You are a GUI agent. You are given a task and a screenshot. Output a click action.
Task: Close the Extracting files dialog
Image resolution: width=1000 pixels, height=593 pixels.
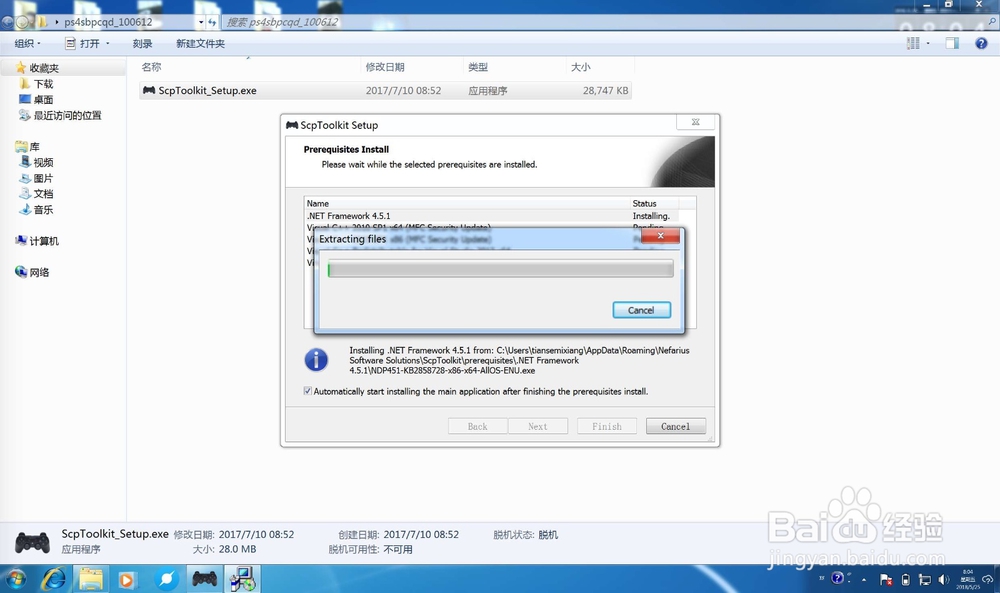click(660, 236)
